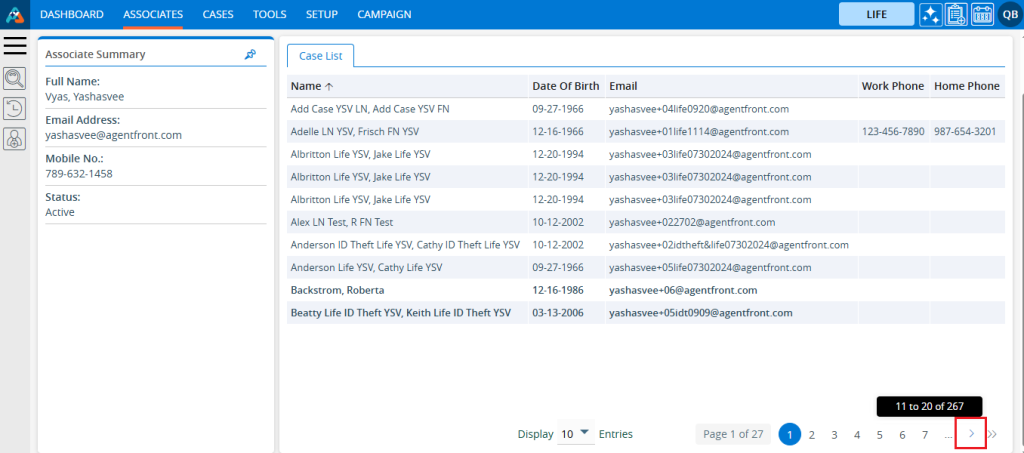Go to the next page arrow
Image resolution: width=1024 pixels, height=453 pixels.
[x=970, y=434]
